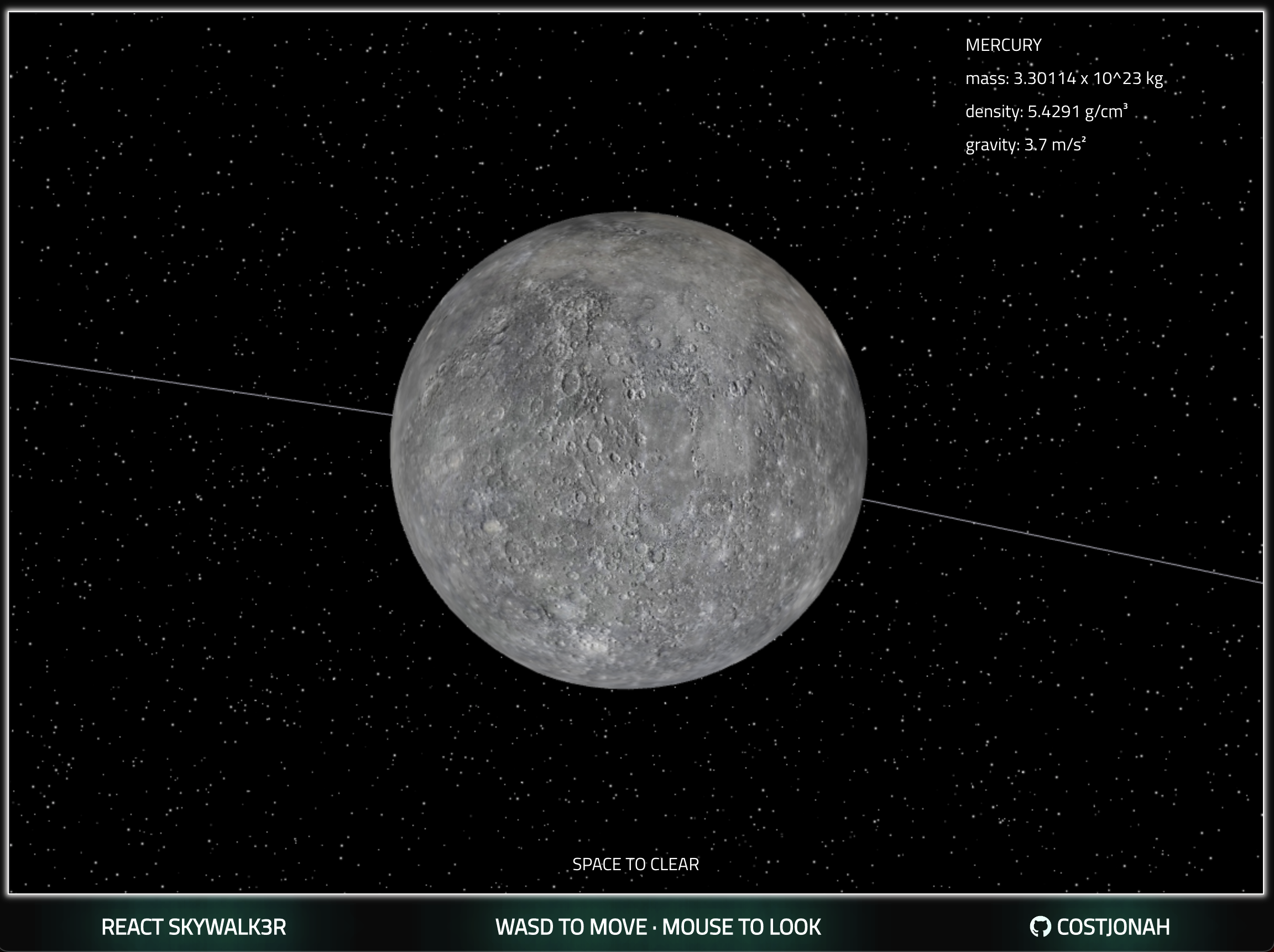Click the Mercury planet sphere
1274x952 pixels.
click(x=628, y=450)
